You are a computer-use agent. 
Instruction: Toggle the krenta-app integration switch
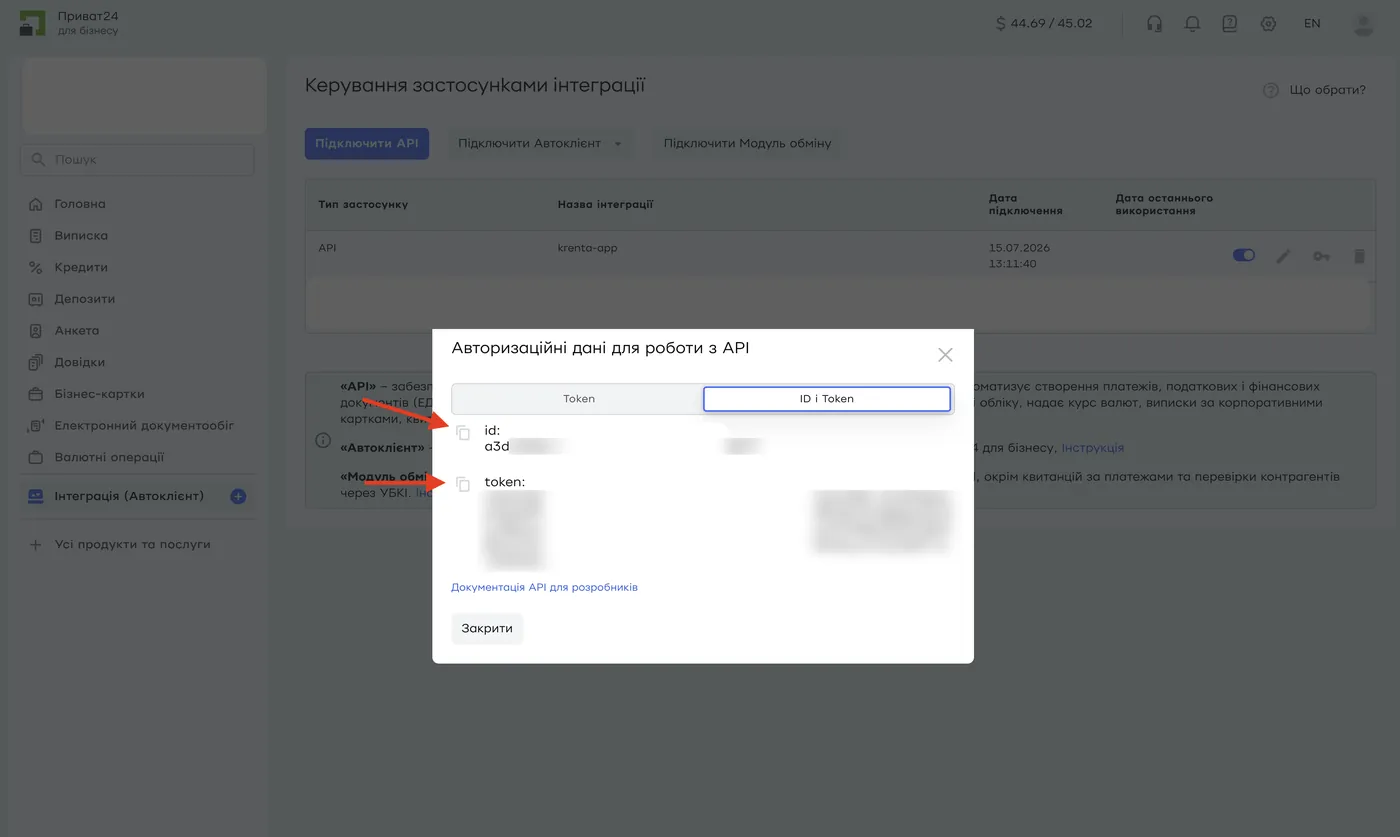(x=1244, y=255)
